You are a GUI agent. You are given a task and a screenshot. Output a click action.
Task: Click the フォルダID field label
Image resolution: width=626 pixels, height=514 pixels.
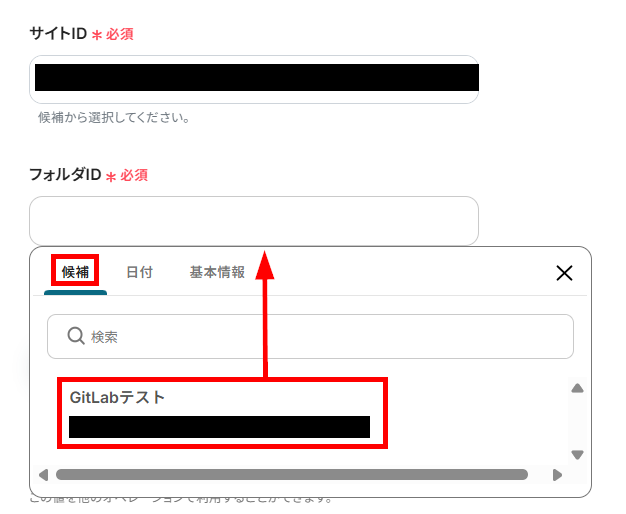pos(65,175)
